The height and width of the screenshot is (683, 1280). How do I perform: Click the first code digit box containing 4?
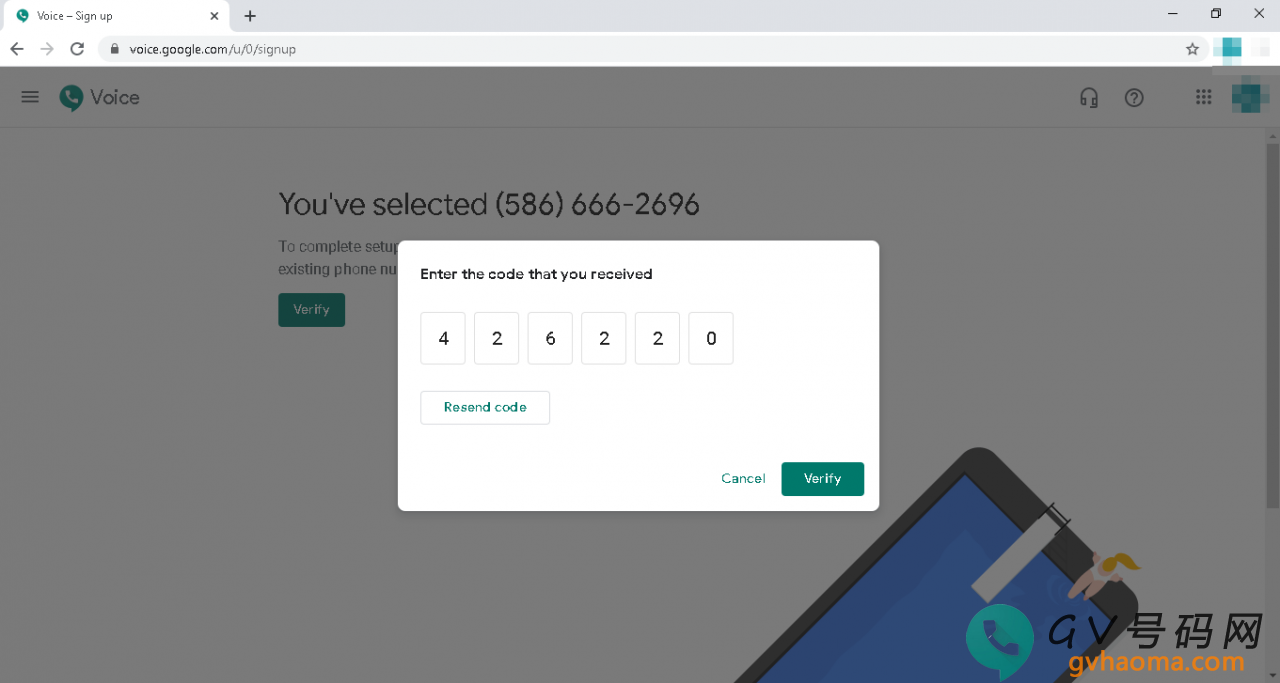pyautogui.click(x=443, y=338)
